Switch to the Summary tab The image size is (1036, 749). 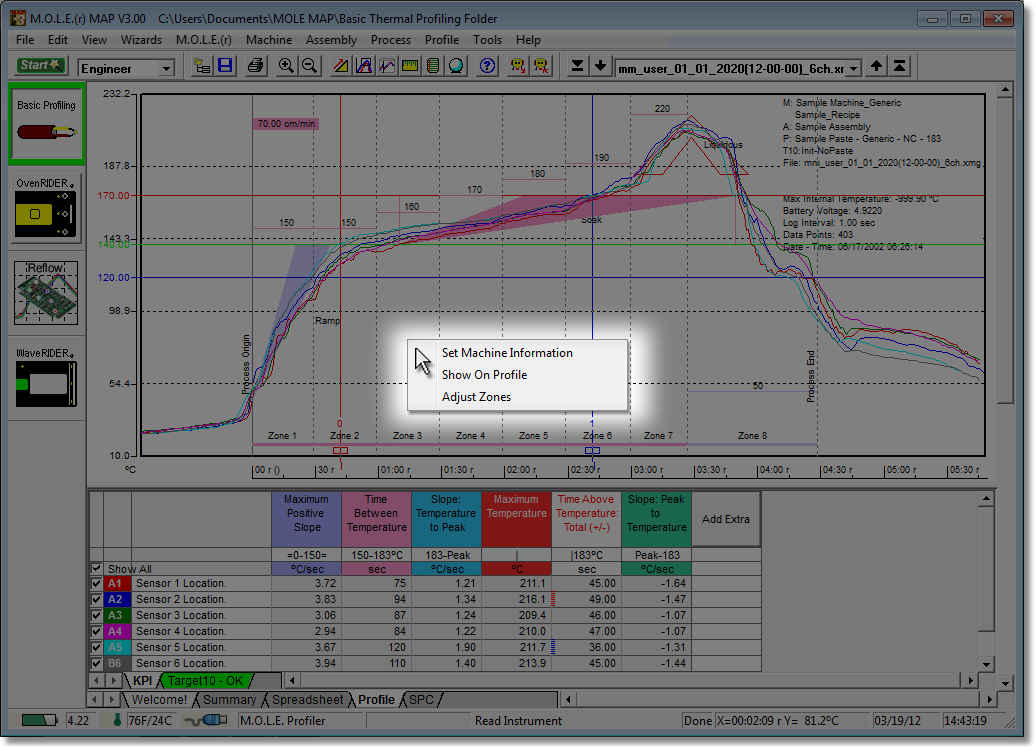coord(229,699)
